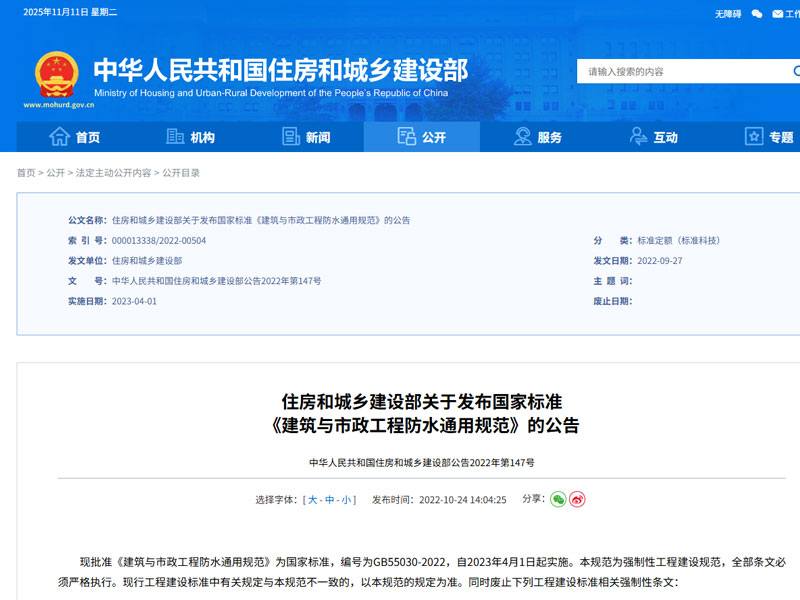Select the building icon beside 机构
This screenshot has height=600, width=800.
(174, 138)
